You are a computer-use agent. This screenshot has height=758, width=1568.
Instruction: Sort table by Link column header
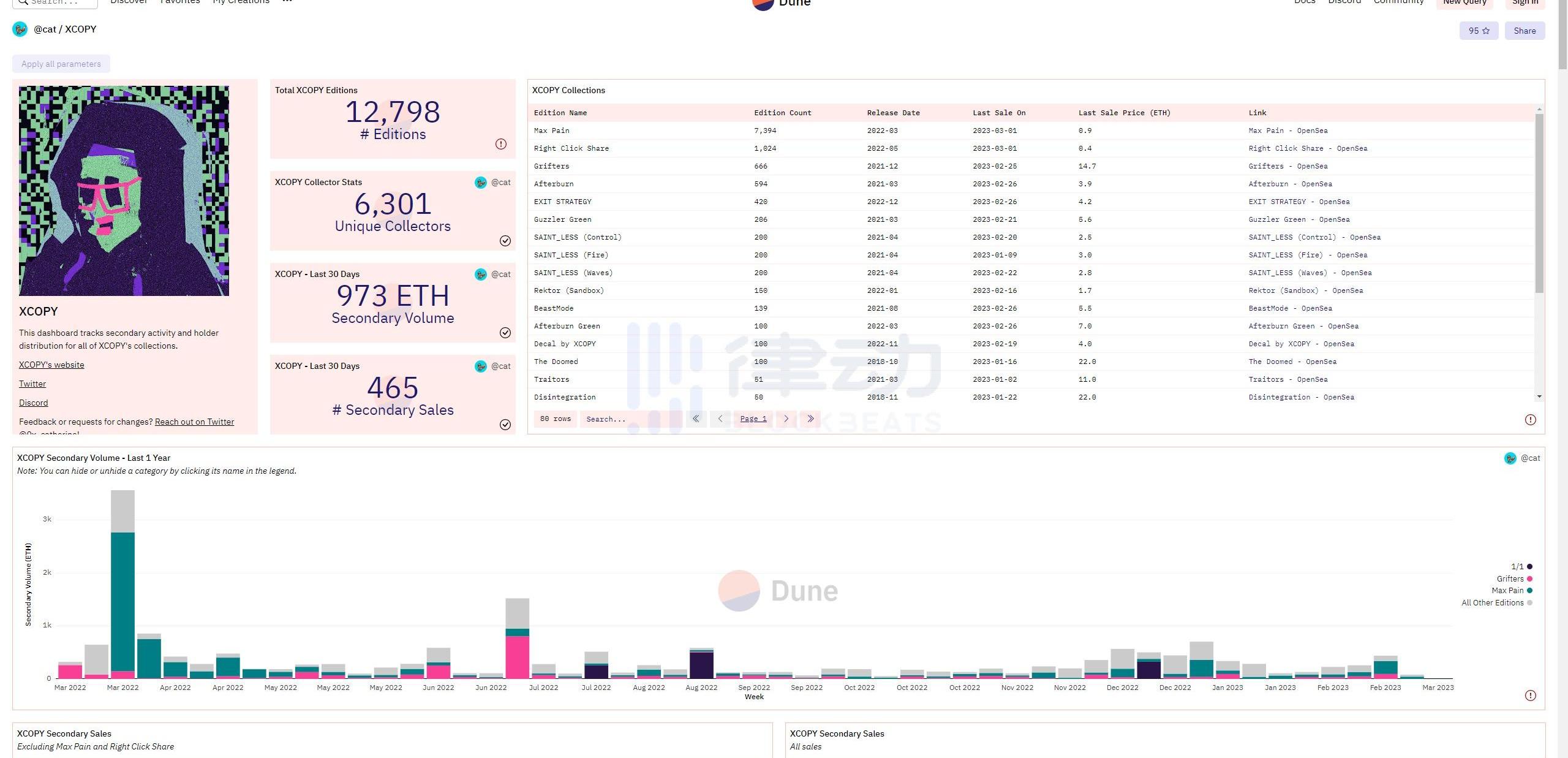tap(1257, 113)
